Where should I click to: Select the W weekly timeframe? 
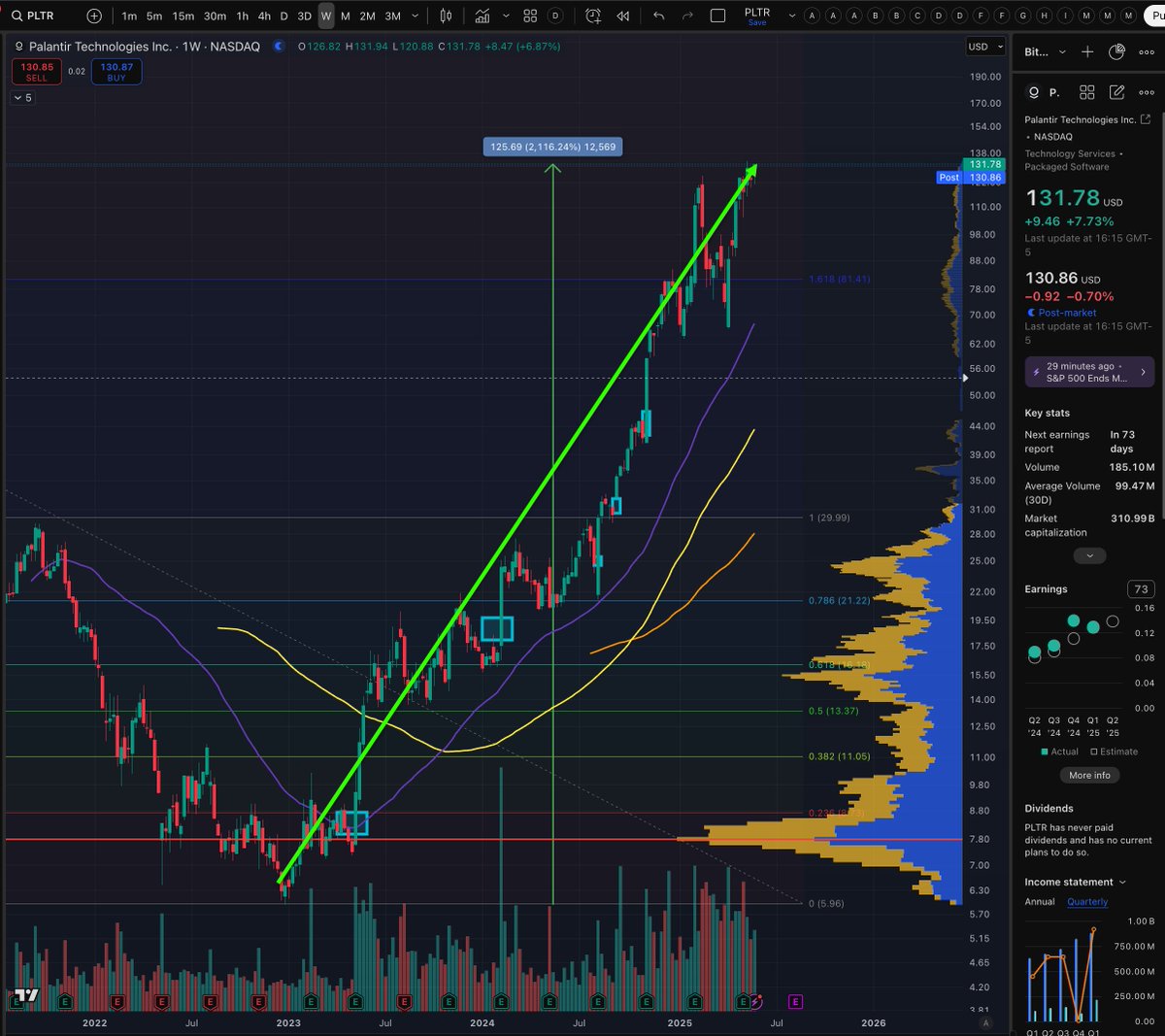326,16
